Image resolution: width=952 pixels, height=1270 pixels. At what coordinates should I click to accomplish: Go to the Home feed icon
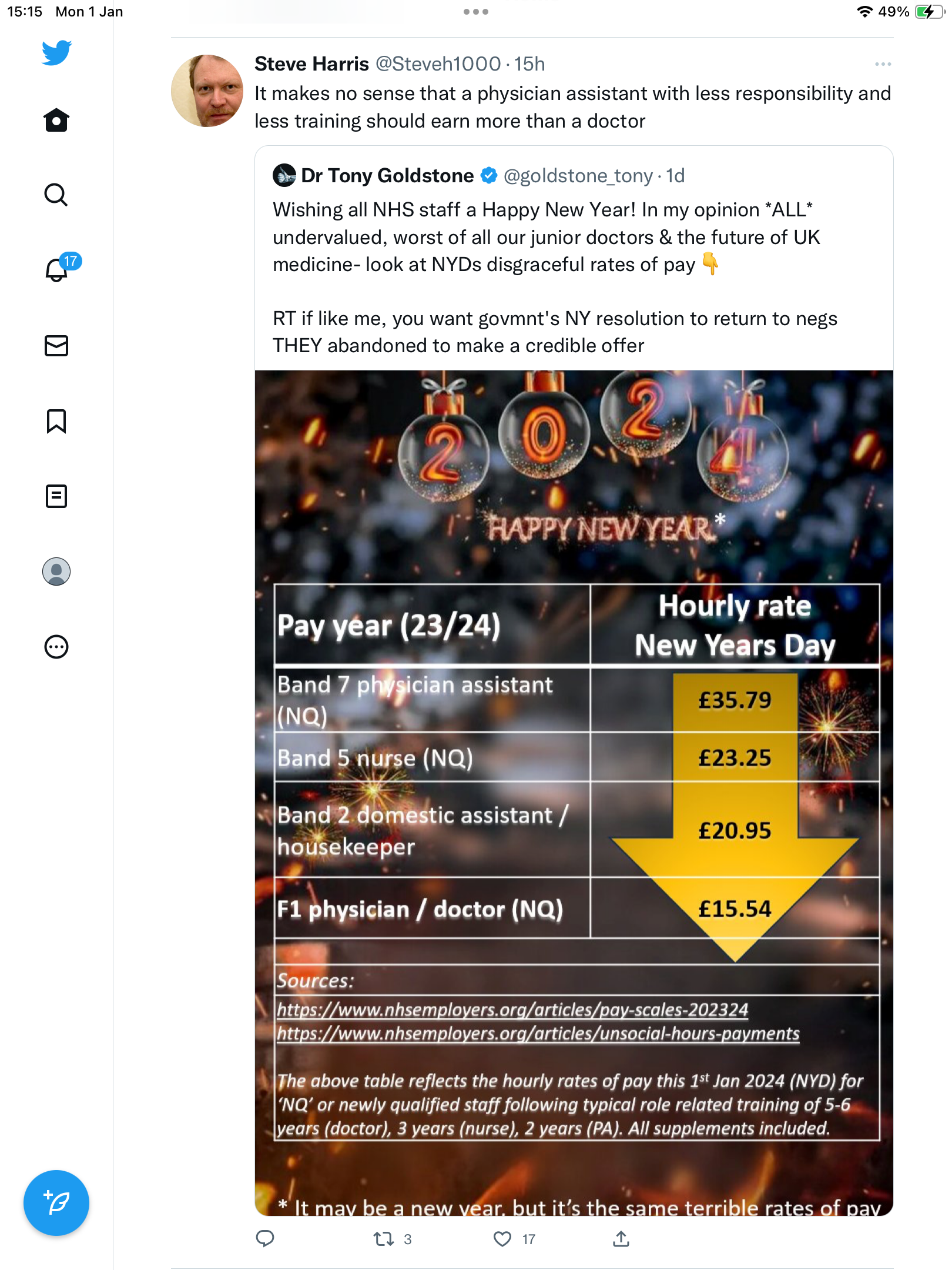pos(56,120)
